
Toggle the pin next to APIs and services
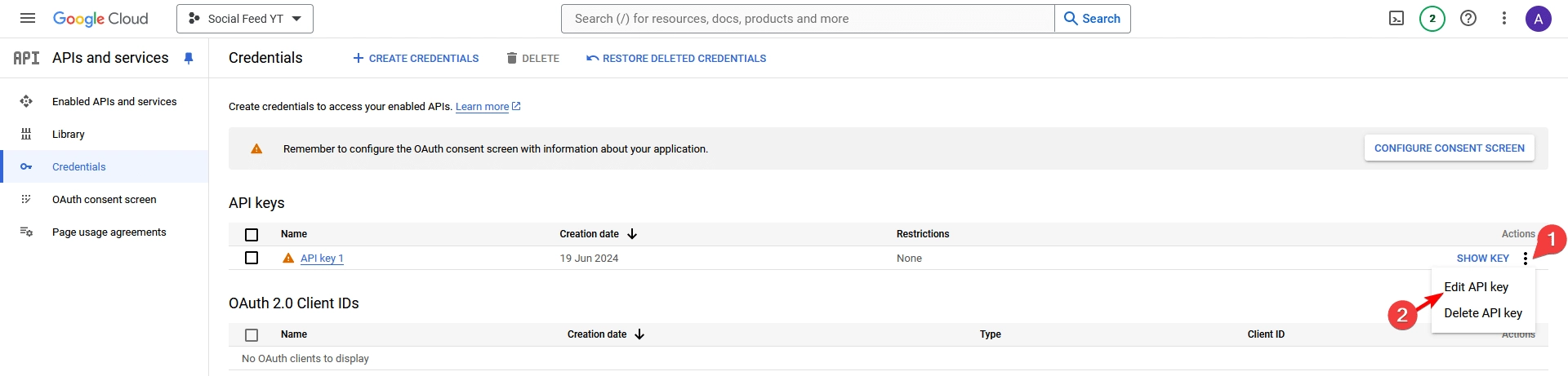pyautogui.click(x=189, y=58)
